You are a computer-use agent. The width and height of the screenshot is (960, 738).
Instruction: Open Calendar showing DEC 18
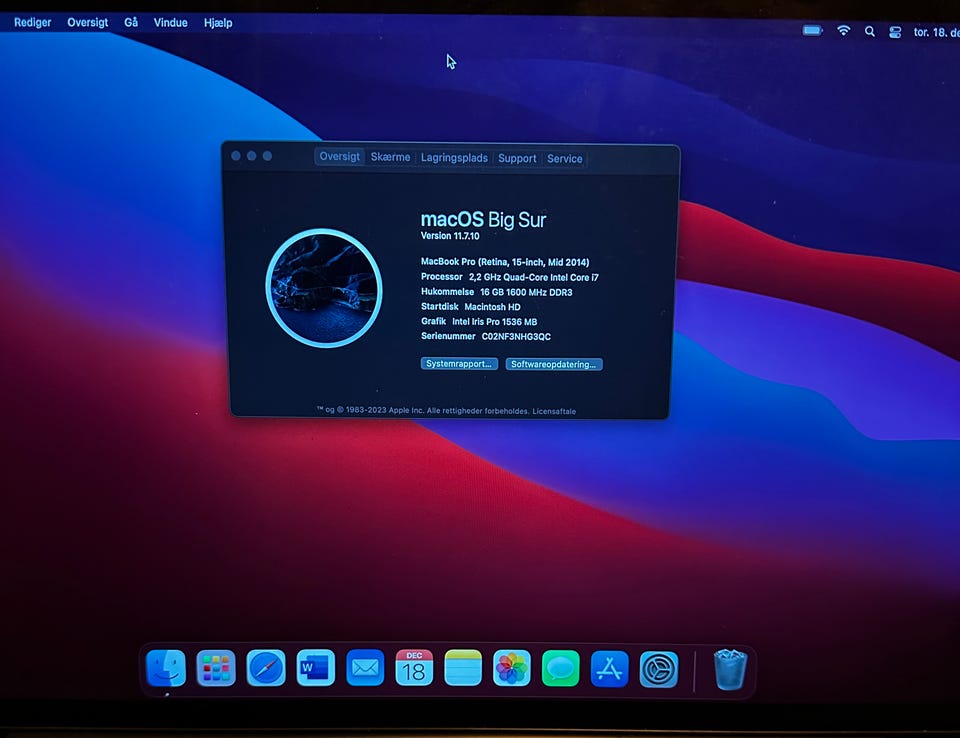[414, 668]
